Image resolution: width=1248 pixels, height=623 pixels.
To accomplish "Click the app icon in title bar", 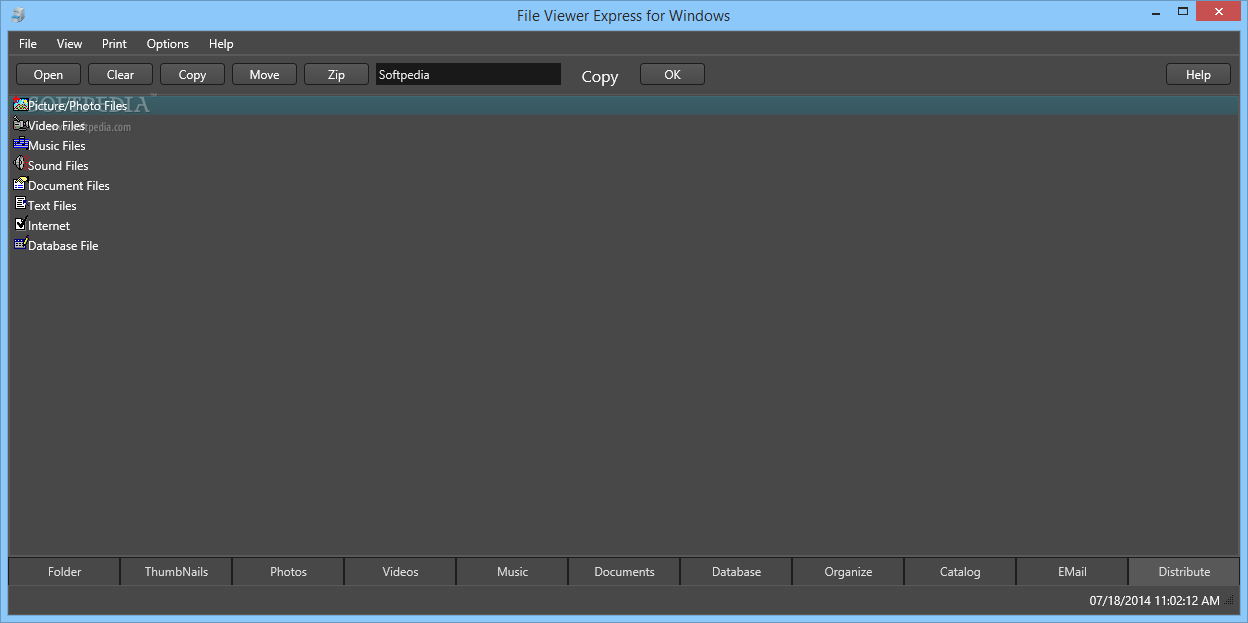I will click(18, 15).
